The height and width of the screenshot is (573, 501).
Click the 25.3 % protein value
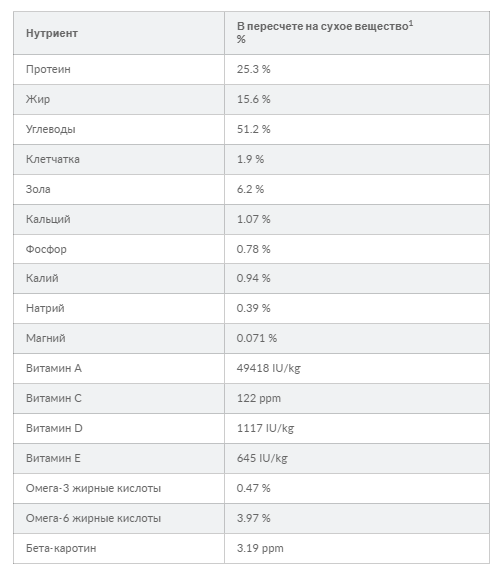[x=253, y=69]
